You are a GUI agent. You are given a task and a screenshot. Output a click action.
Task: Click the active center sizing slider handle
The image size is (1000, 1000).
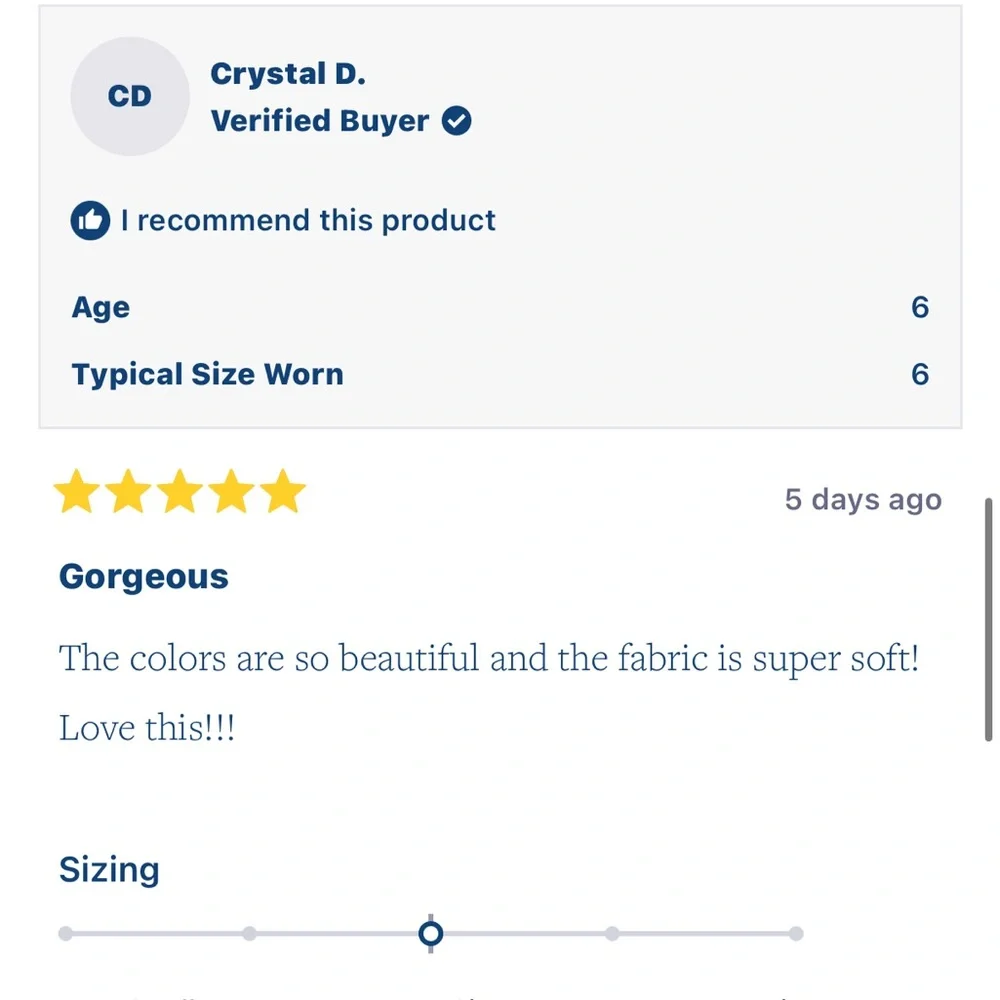[430, 934]
